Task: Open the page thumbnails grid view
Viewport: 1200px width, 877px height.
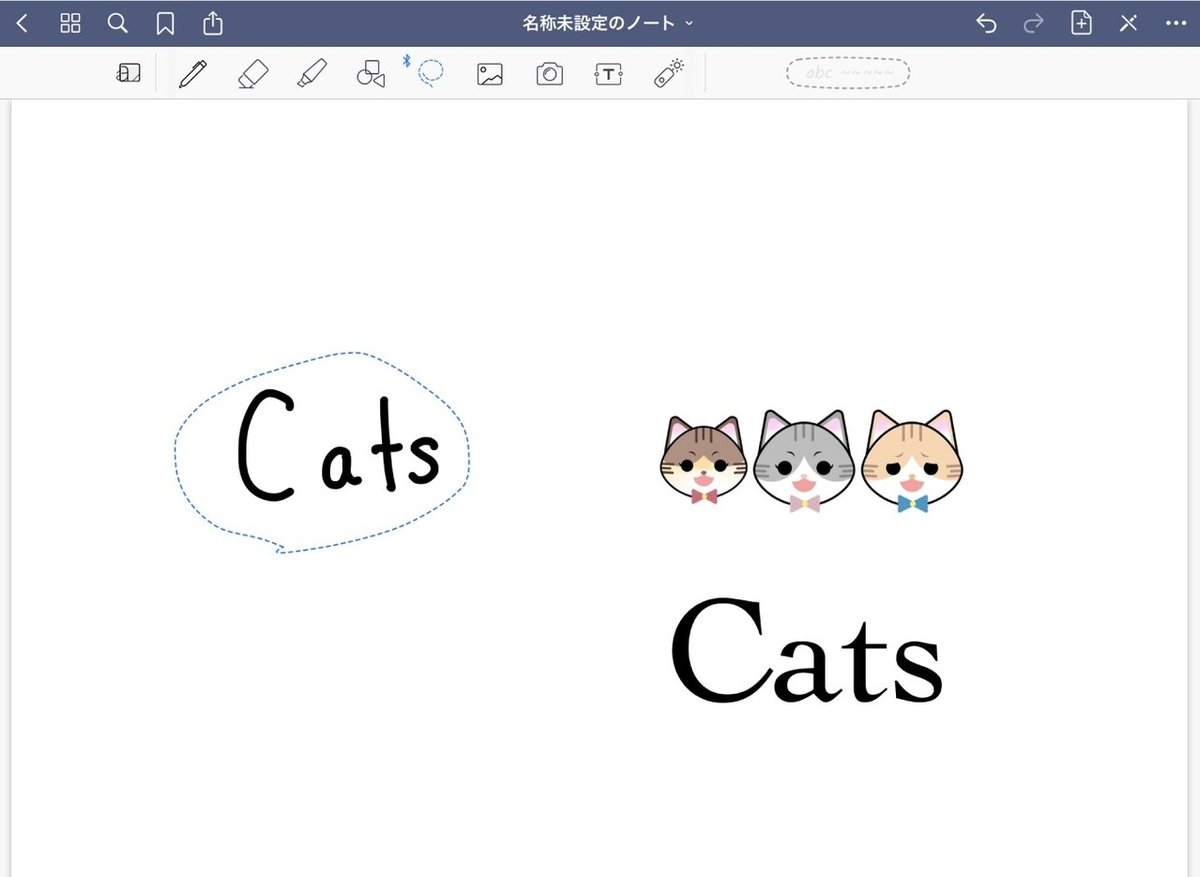Action: click(x=70, y=23)
